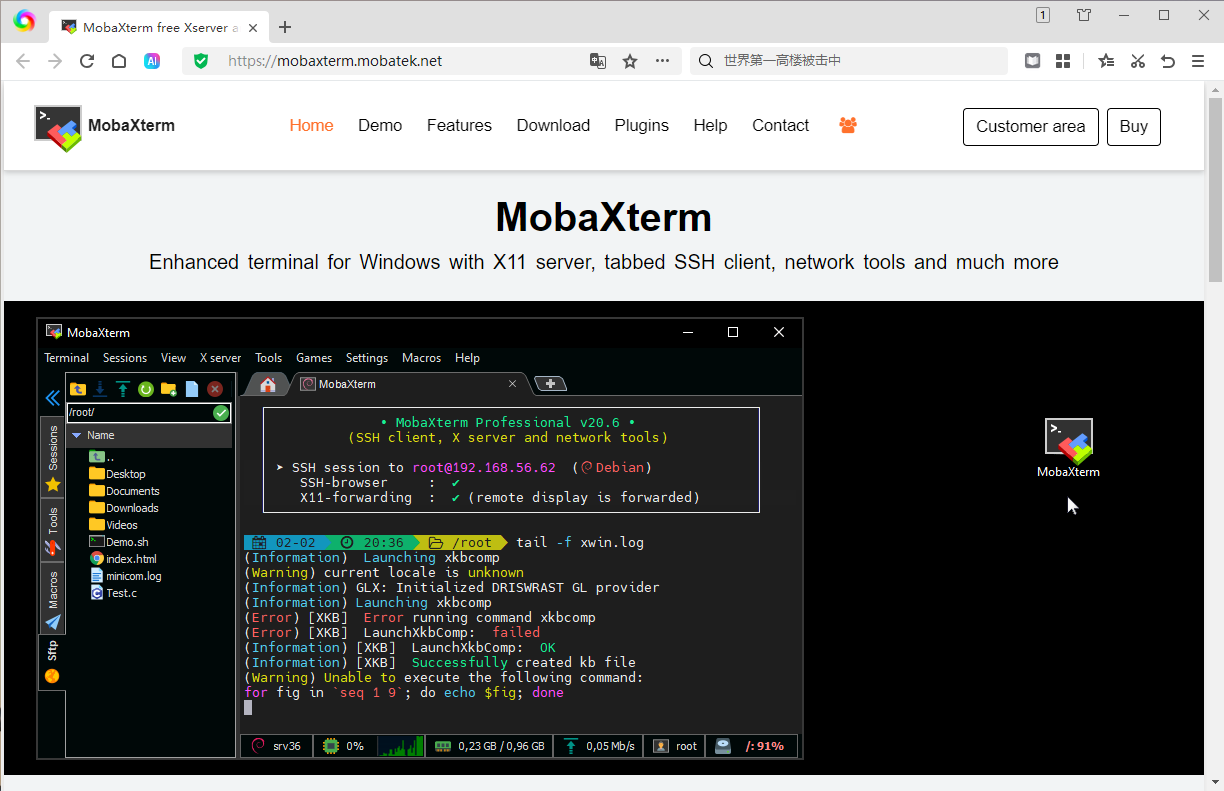Switch to Macros side tab
This screenshot has width=1224, height=791.
53,600
